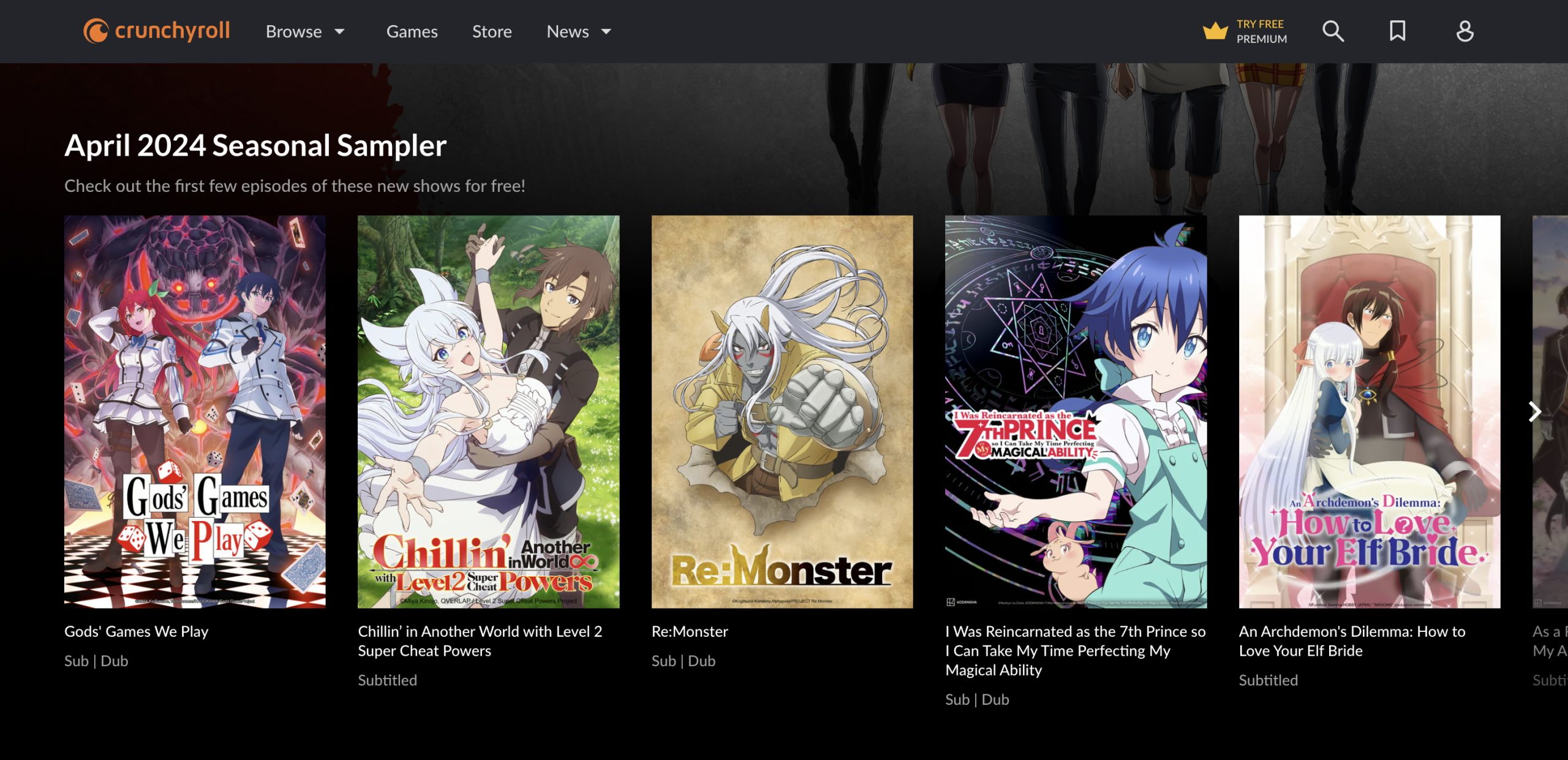Expand the Browse dropdown menu
This screenshot has height=760, width=1568.
click(x=305, y=31)
